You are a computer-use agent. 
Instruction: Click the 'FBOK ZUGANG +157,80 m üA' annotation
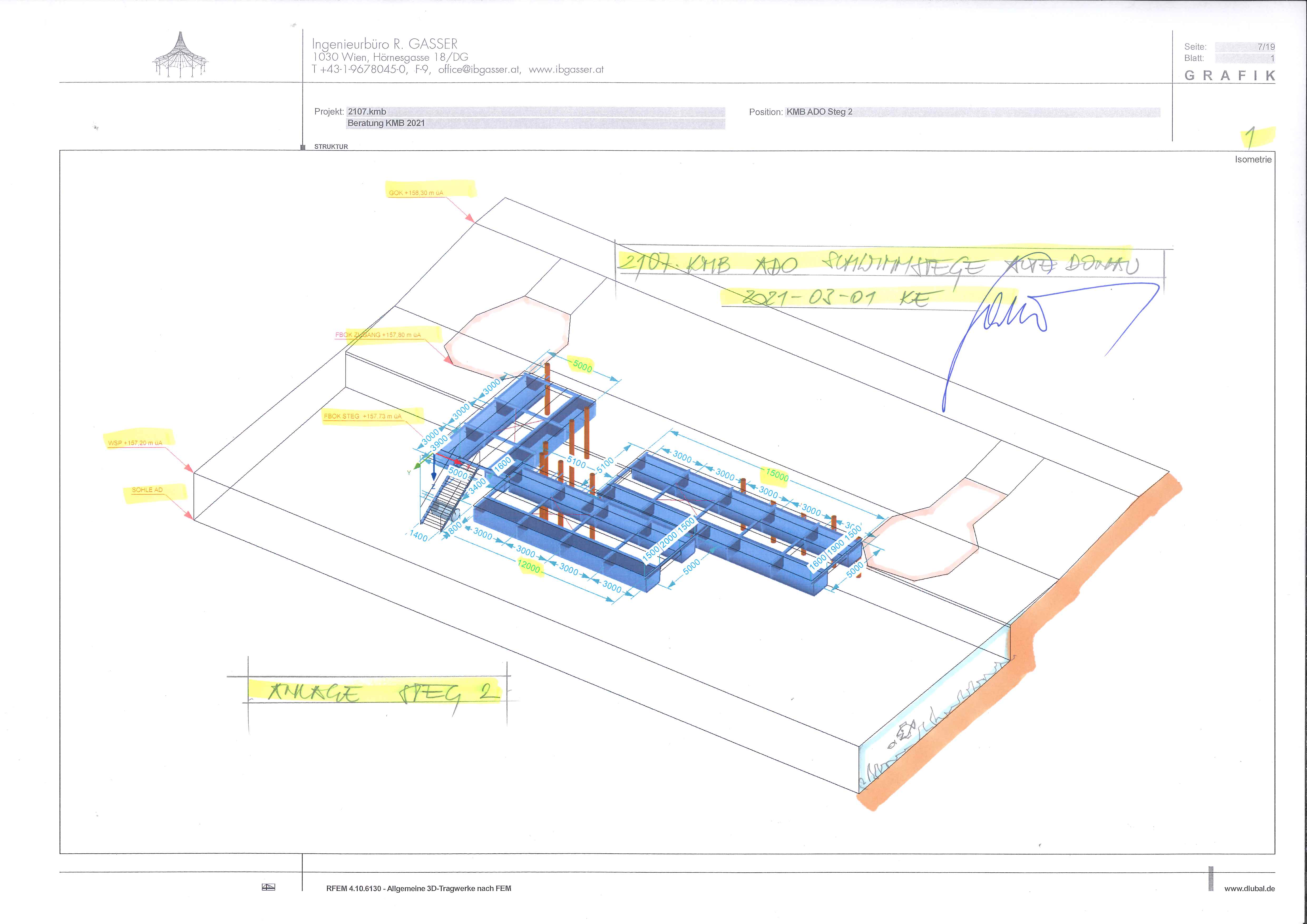(378, 335)
